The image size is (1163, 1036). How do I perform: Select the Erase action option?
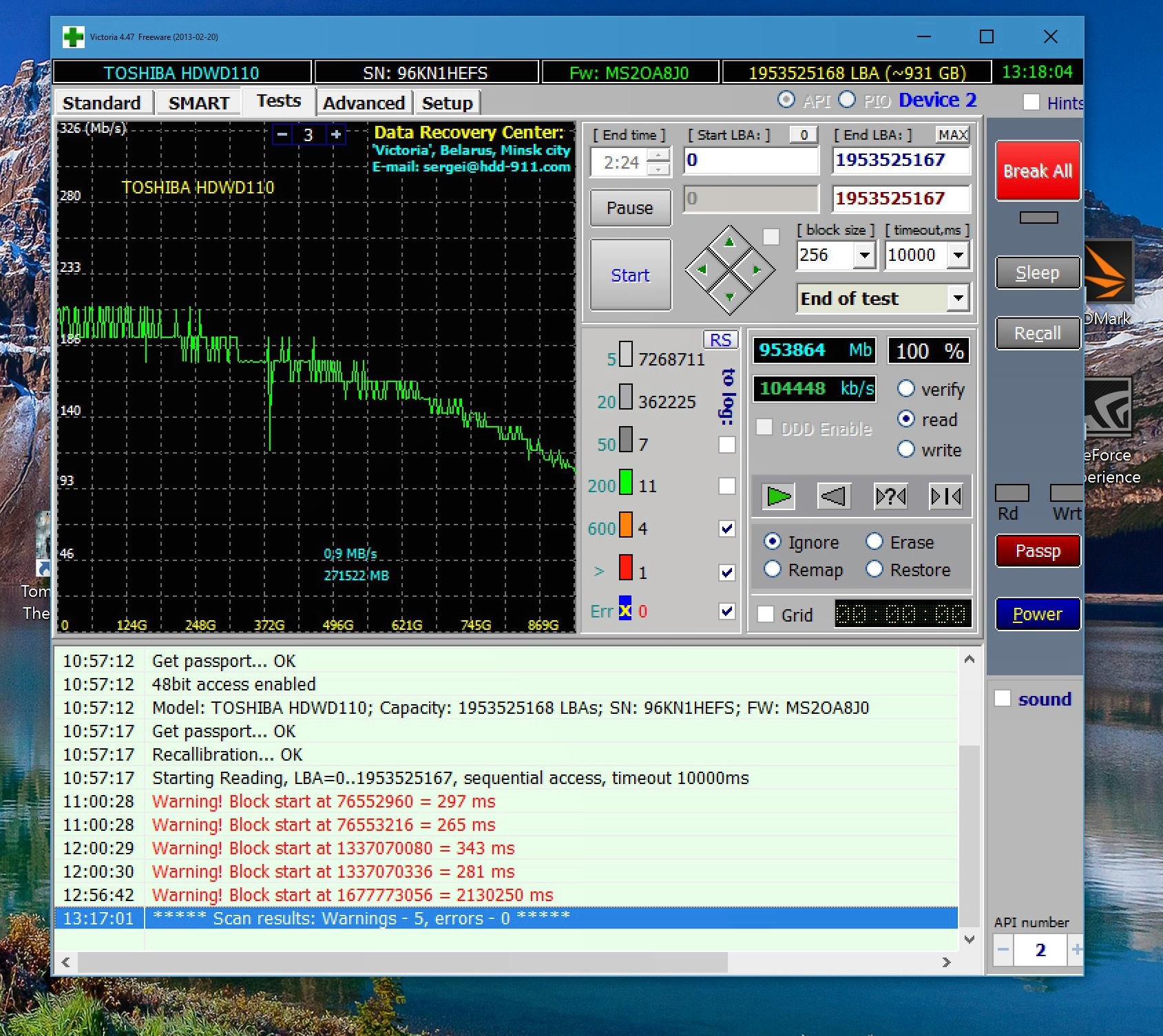[874, 542]
